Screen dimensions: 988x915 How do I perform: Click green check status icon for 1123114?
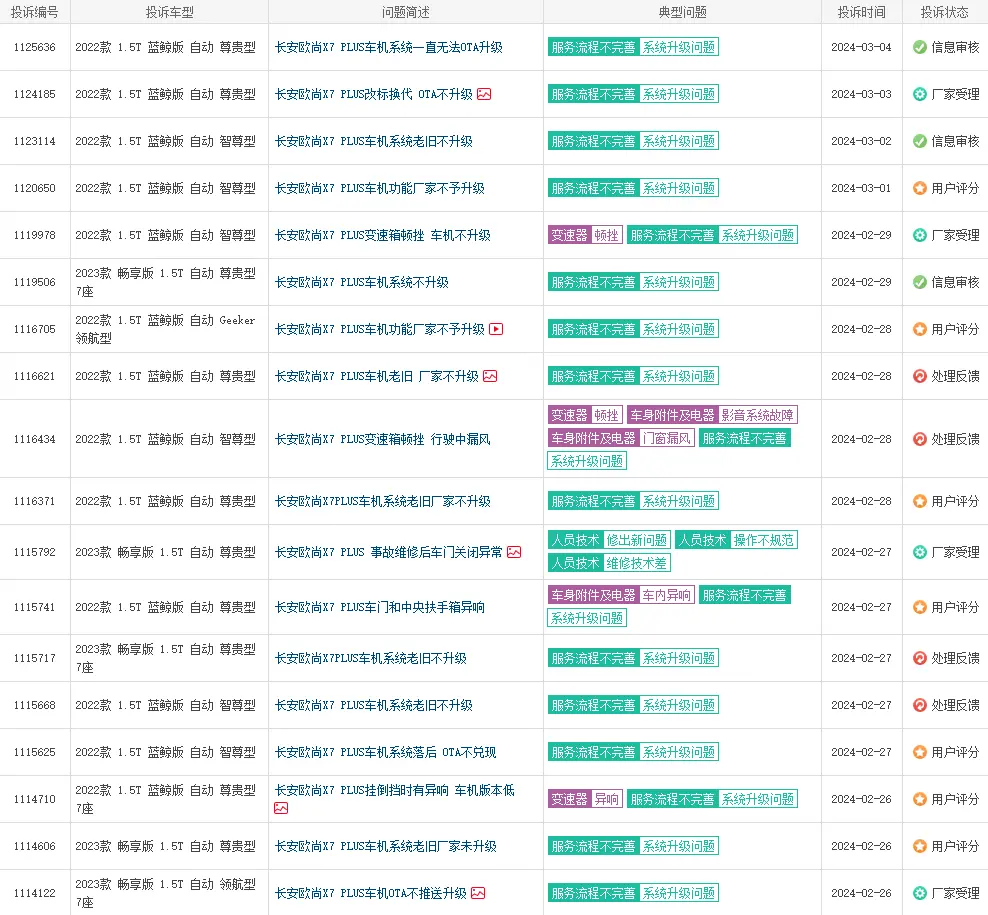coord(920,142)
